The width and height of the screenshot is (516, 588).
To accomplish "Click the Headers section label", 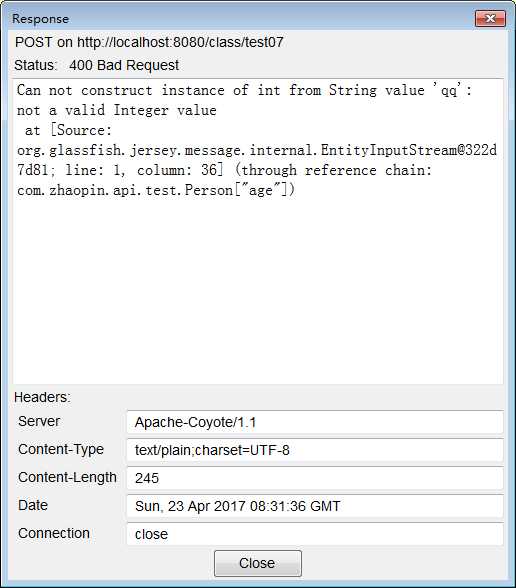I will (x=42, y=397).
